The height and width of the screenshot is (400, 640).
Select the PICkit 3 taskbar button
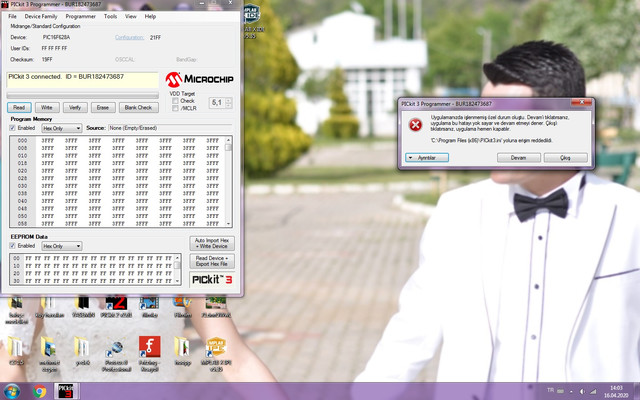click(x=66, y=391)
